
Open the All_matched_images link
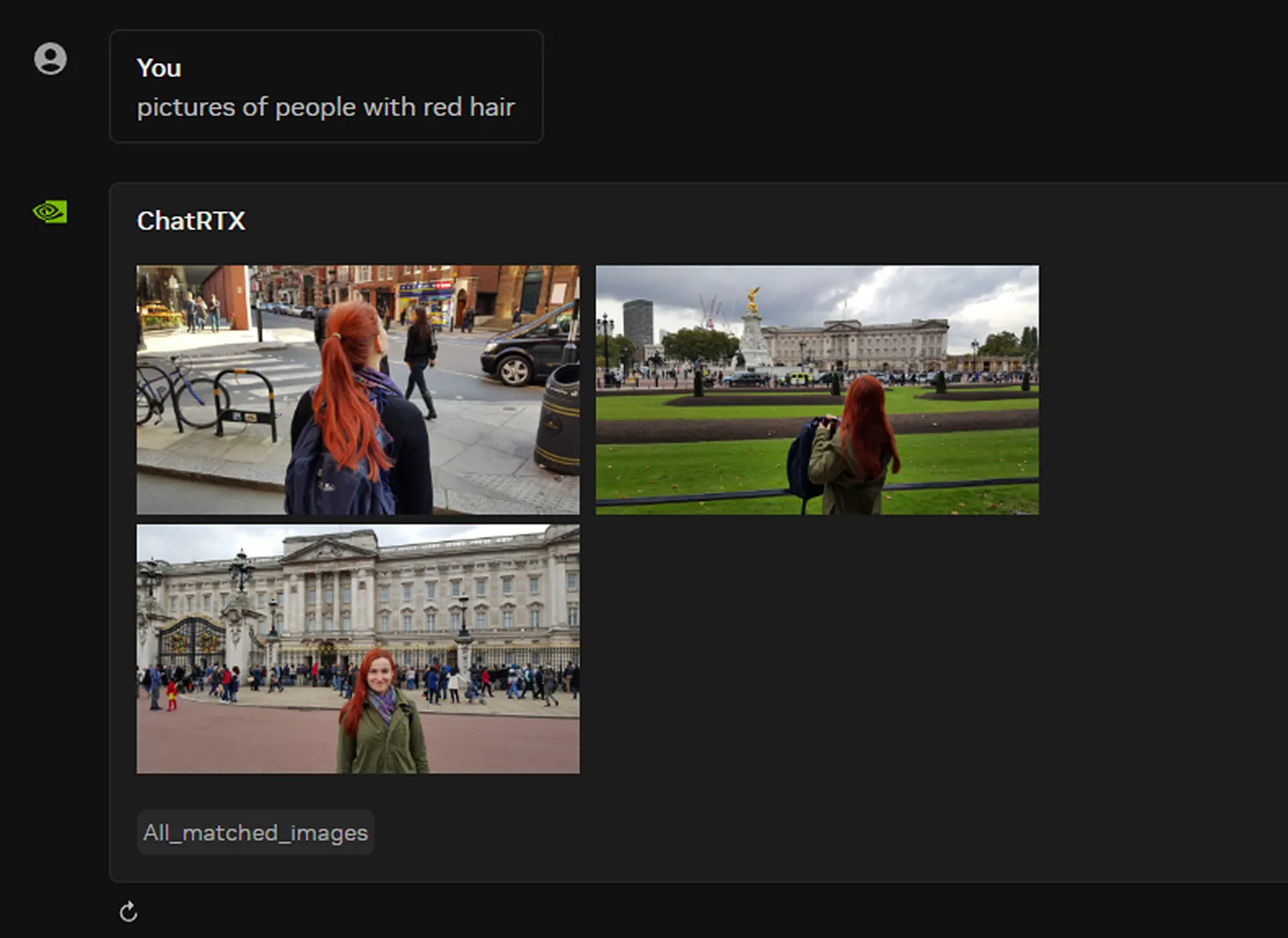coord(255,832)
